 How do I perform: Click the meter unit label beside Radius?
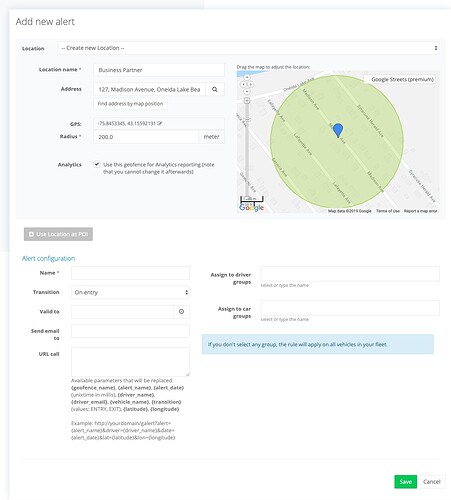point(212,137)
